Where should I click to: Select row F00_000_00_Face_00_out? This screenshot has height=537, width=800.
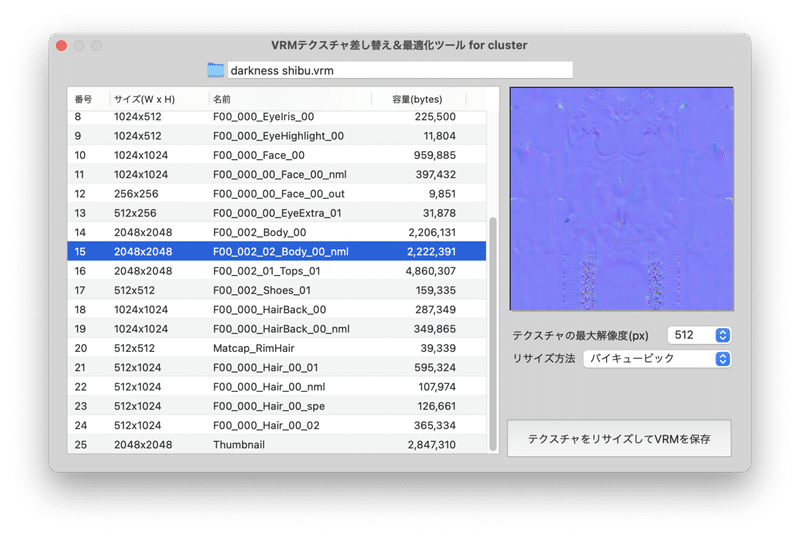click(x=277, y=194)
